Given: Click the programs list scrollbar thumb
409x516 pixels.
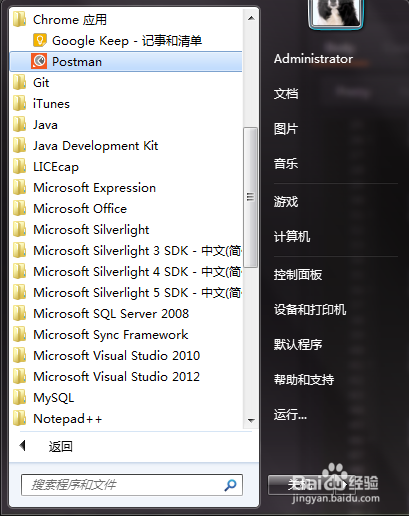Looking at the screenshot, I should click(x=251, y=197).
